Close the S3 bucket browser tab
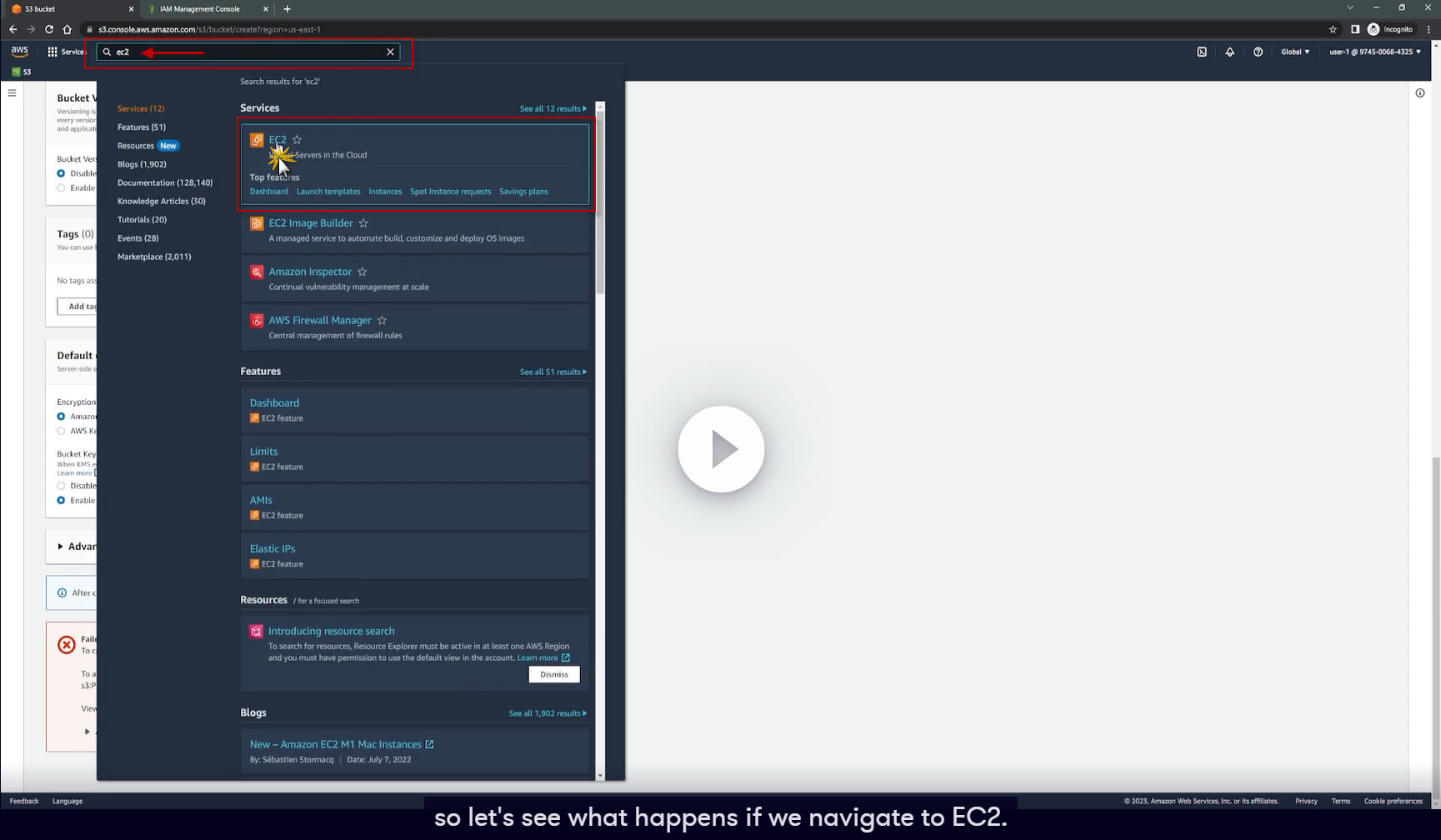The image size is (1441, 840). pyautogui.click(x=131, y=9)
